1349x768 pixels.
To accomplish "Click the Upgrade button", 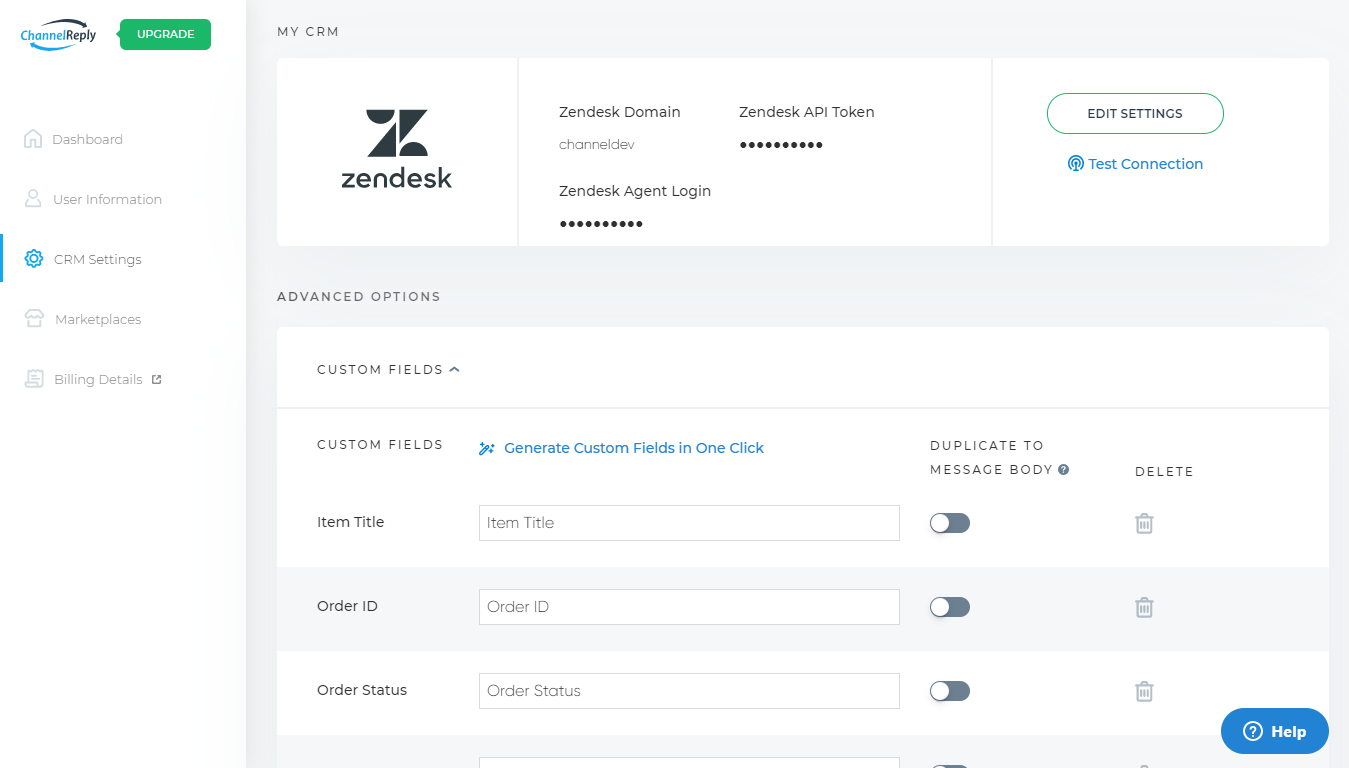I will point(165,34).
